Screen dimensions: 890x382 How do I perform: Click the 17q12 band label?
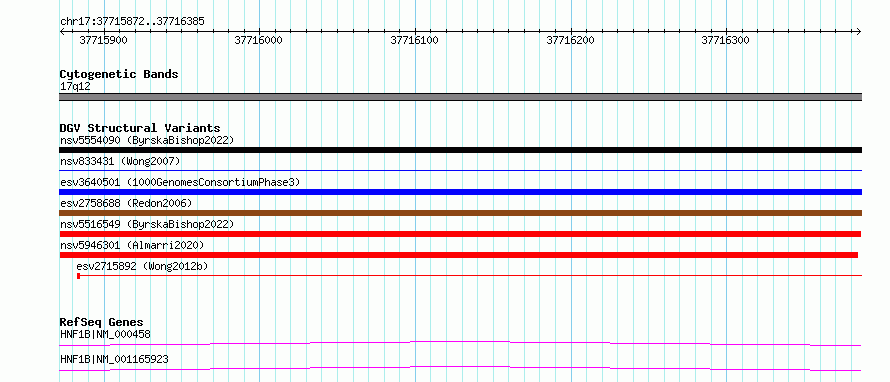75,87
